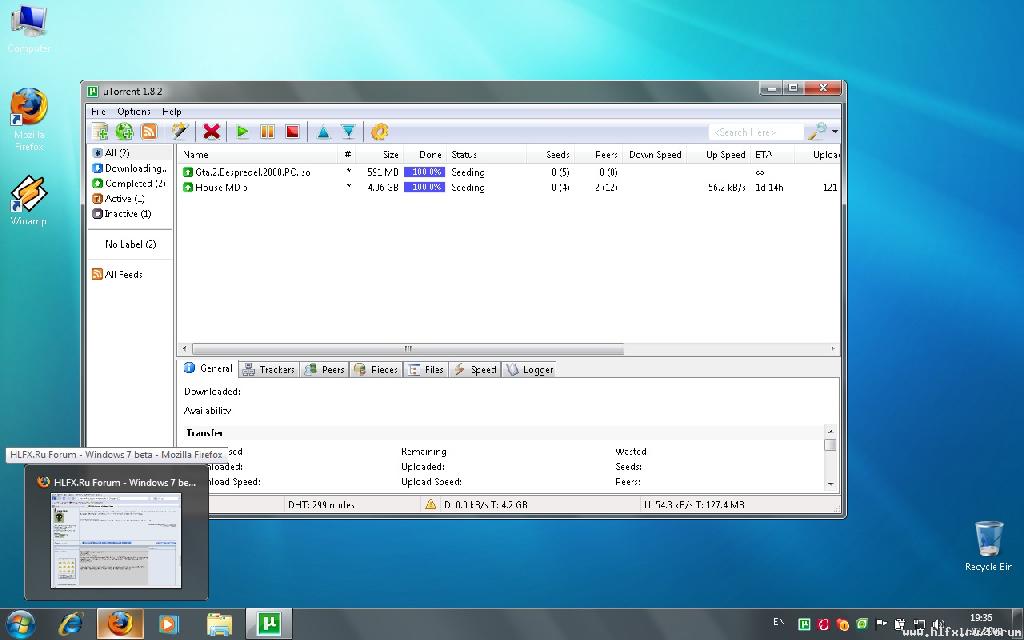Click the 100% progress bar of Gta.2 torrent
1024x640 pixels.
pyautogui.click(x=424, y=172)
